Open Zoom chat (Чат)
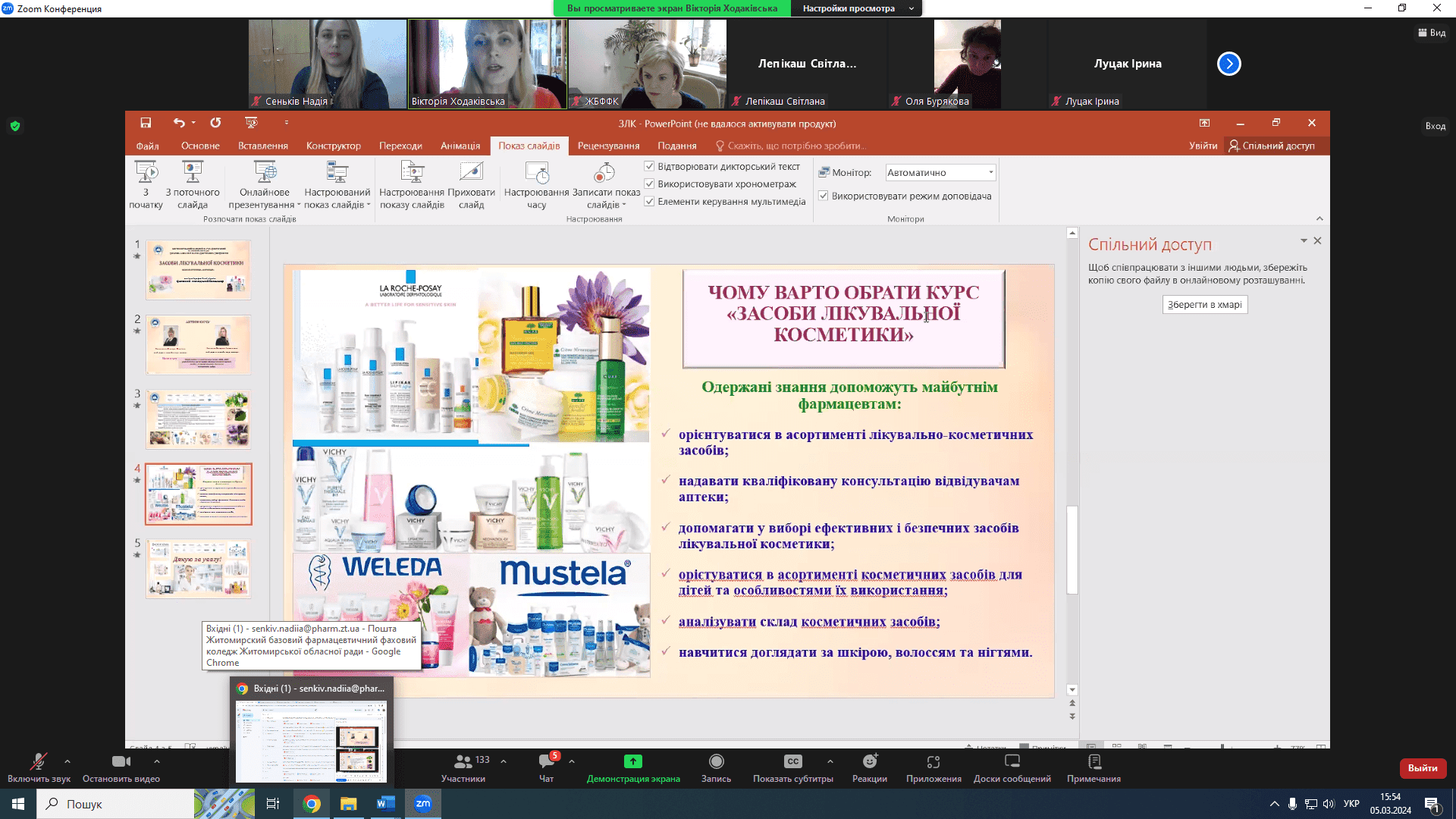This screenshot has height=819, width=1456. tap(547, 767)
